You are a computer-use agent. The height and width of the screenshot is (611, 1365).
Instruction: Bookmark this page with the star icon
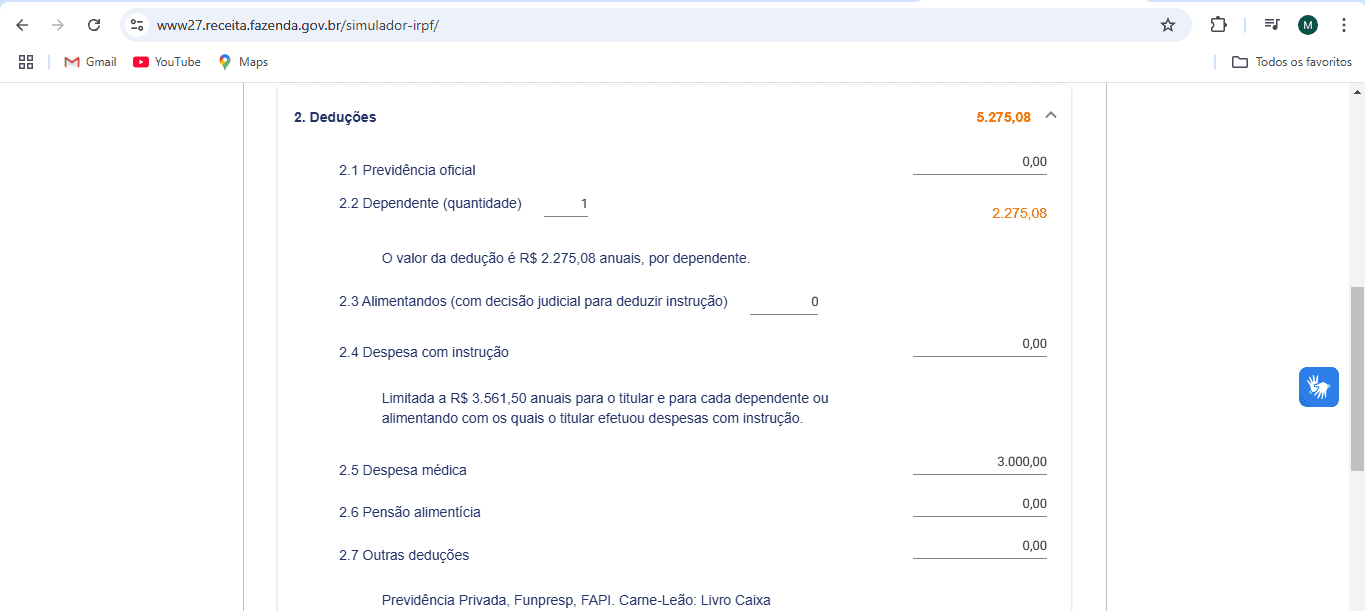point(1167,24)
